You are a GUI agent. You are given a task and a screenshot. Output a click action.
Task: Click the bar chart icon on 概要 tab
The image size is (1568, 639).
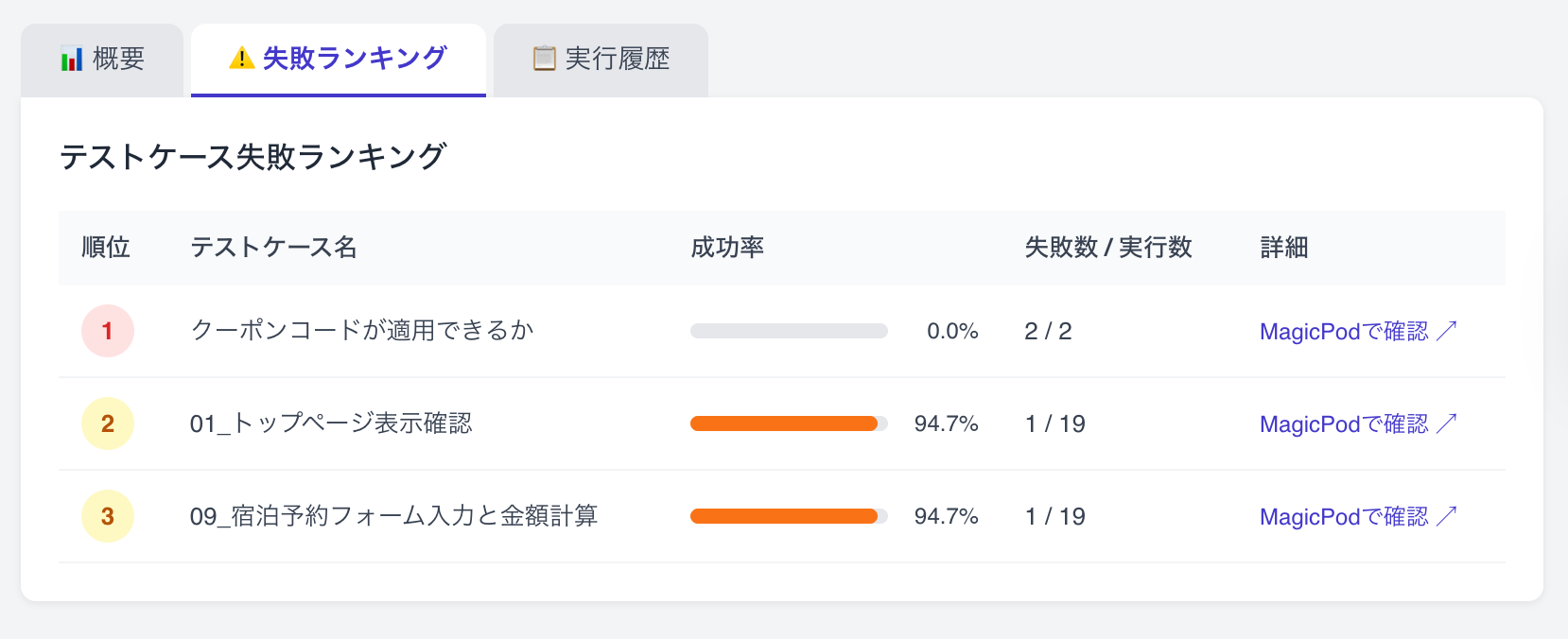click(72, 60)
